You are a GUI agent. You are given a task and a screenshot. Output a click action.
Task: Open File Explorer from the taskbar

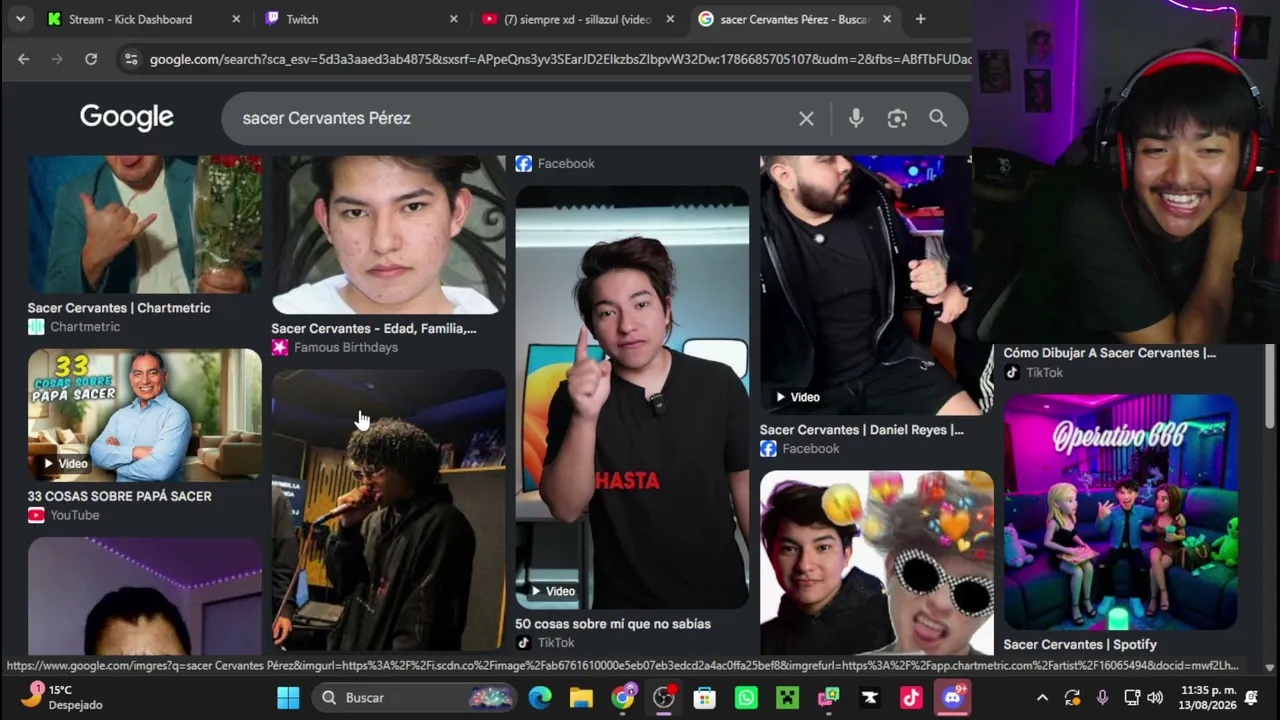[581, 697]
